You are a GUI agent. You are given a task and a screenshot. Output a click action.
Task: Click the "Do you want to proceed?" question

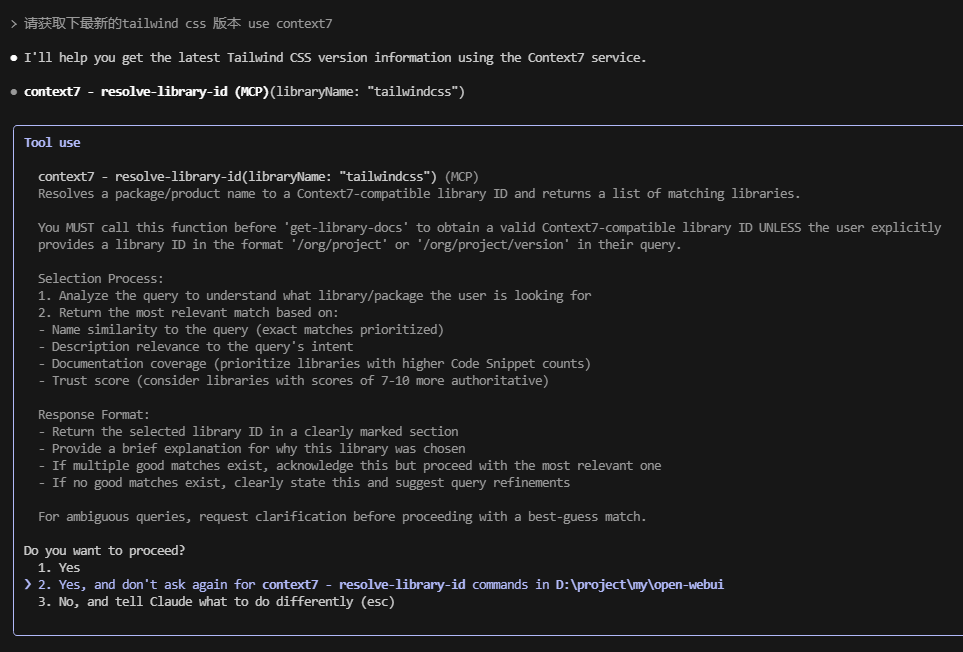pyautogui.click(x=104, y=550)
